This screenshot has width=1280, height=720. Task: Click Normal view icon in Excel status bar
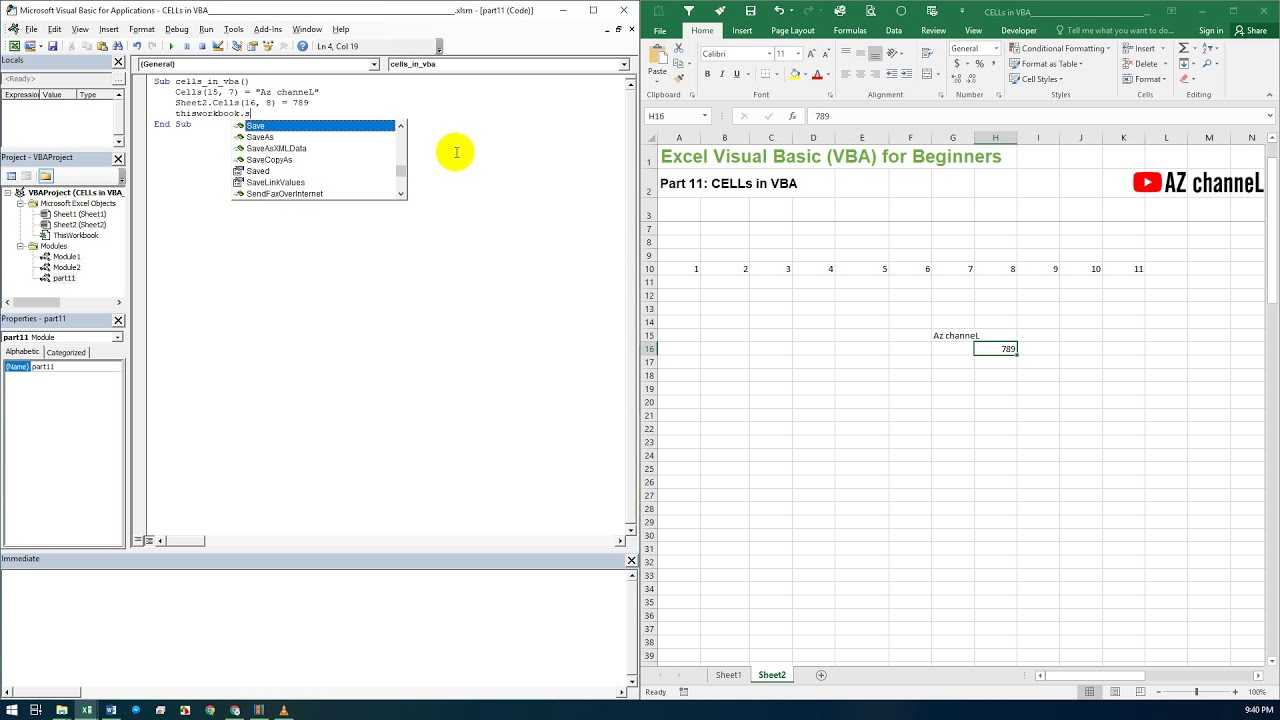coord(1089,692)
